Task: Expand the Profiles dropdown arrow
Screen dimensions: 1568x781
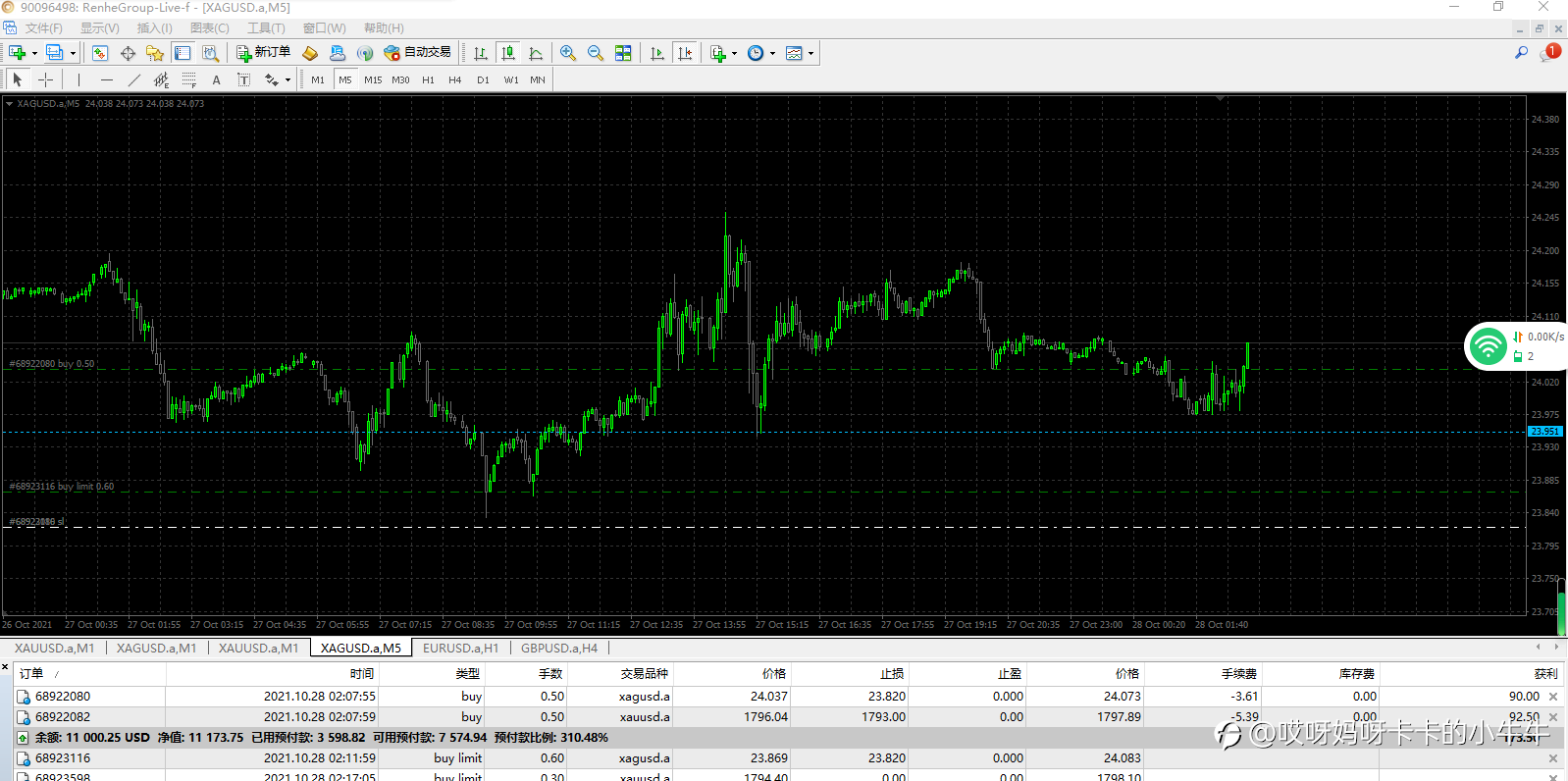Action: (x=74, y=53)
